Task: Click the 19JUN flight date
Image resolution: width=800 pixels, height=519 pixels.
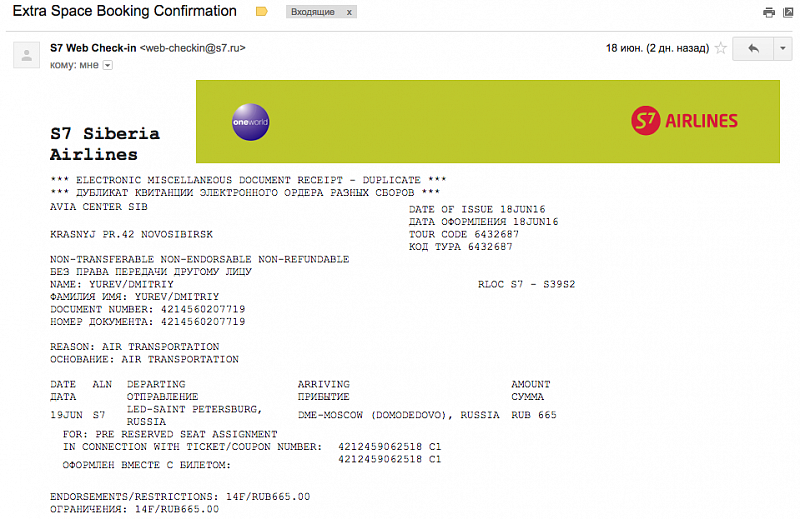Action: pyautogui.click(x=66, y=415)
